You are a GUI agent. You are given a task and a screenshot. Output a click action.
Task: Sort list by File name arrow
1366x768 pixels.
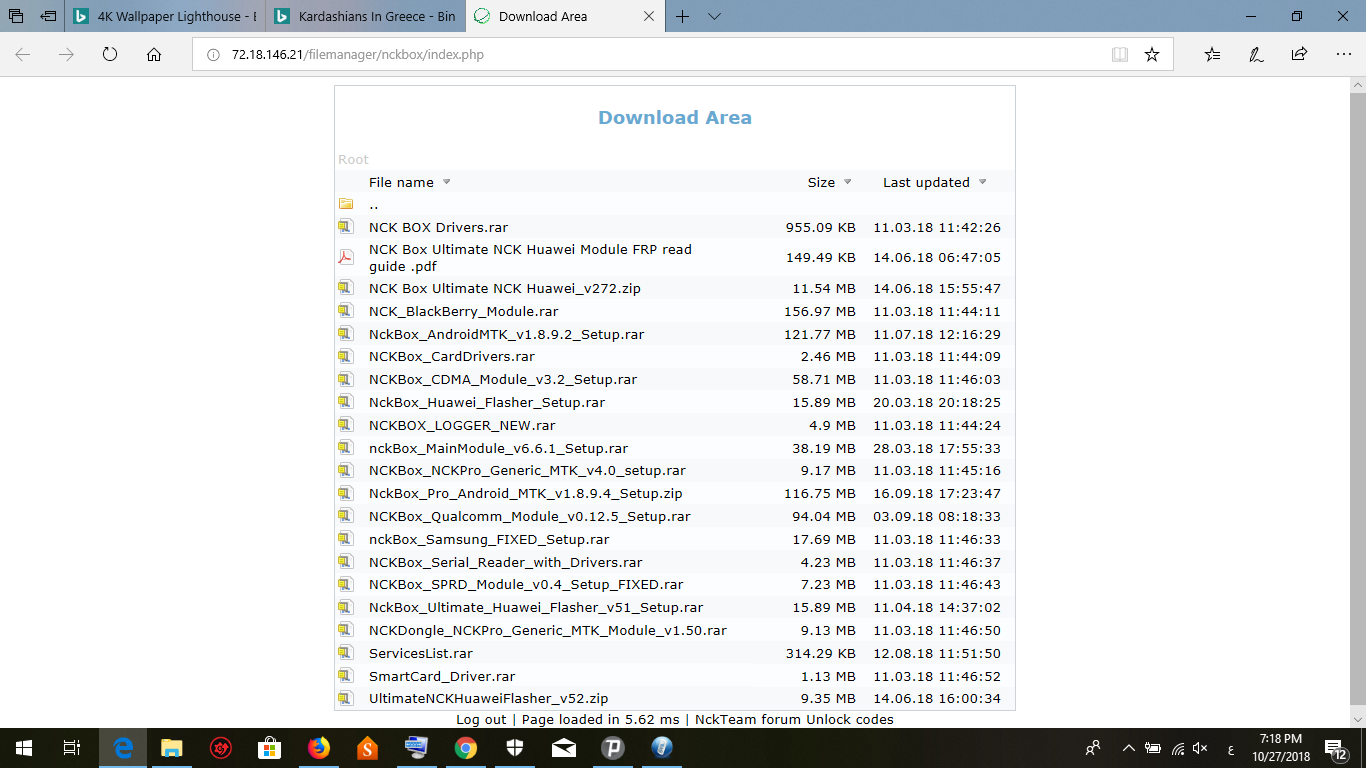tap(447, 182)
